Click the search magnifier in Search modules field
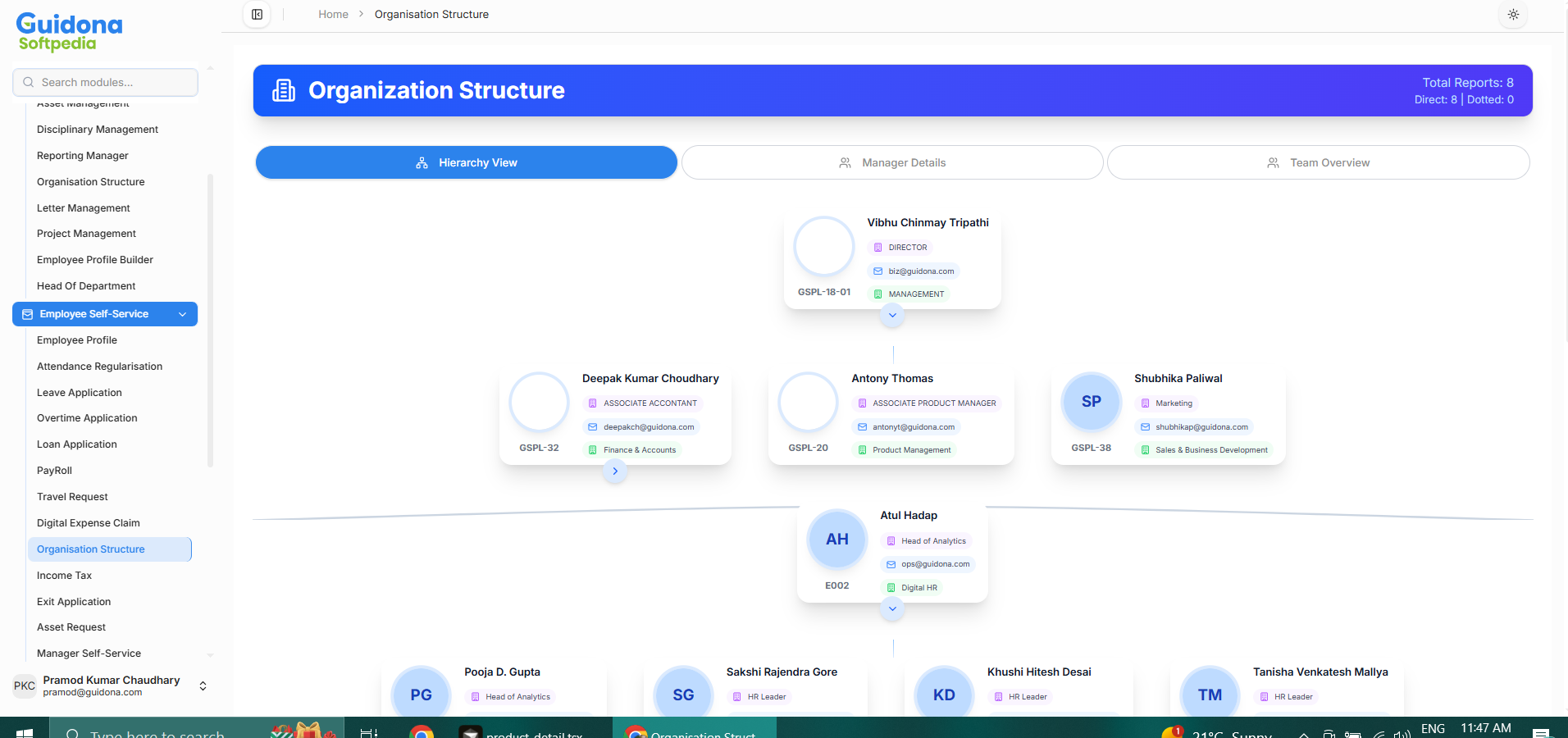 point(28,82)
